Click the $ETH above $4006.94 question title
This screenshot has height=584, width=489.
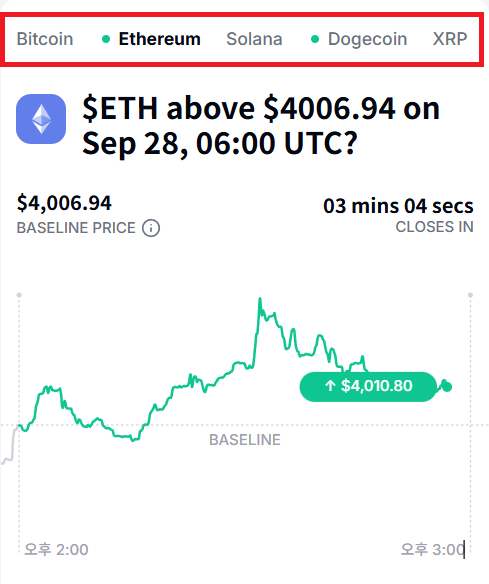pos(261,126)
